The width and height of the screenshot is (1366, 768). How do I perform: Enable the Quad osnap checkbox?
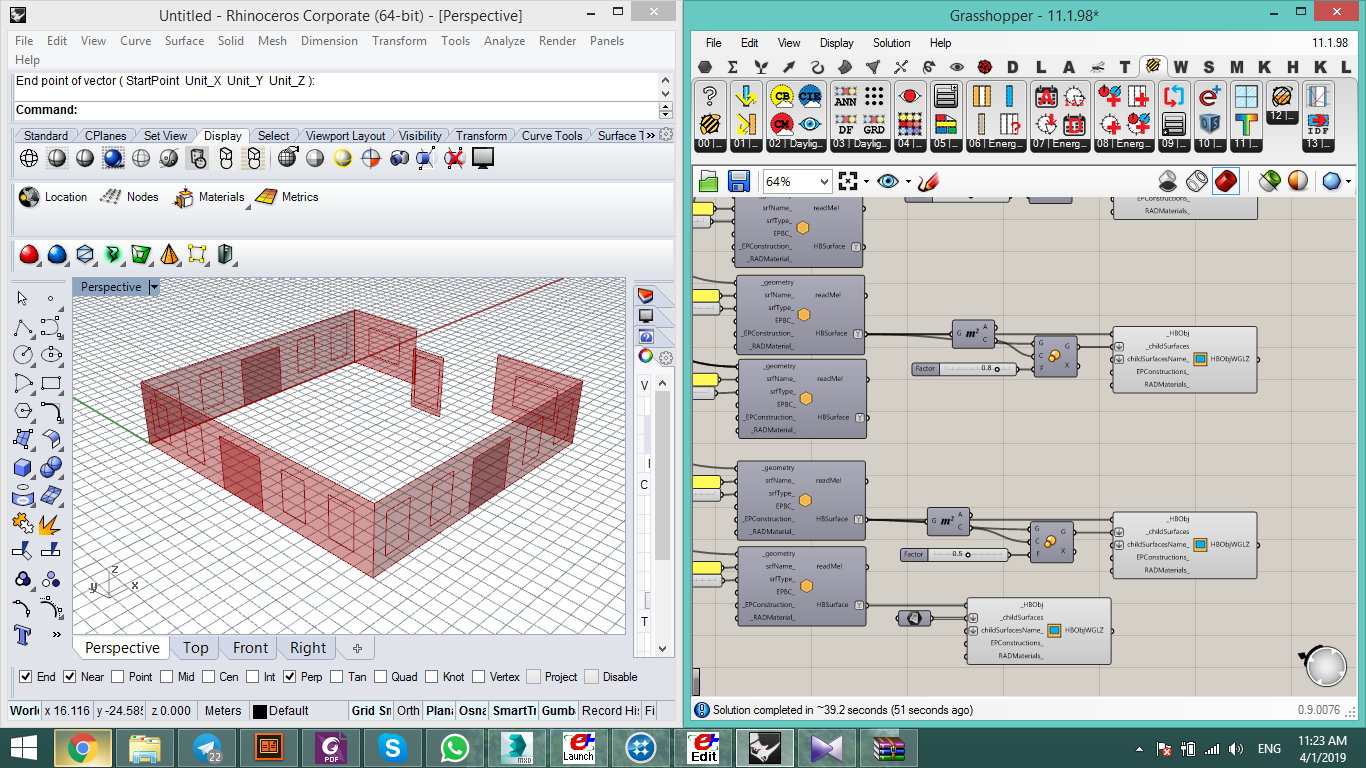pos(381,677)
